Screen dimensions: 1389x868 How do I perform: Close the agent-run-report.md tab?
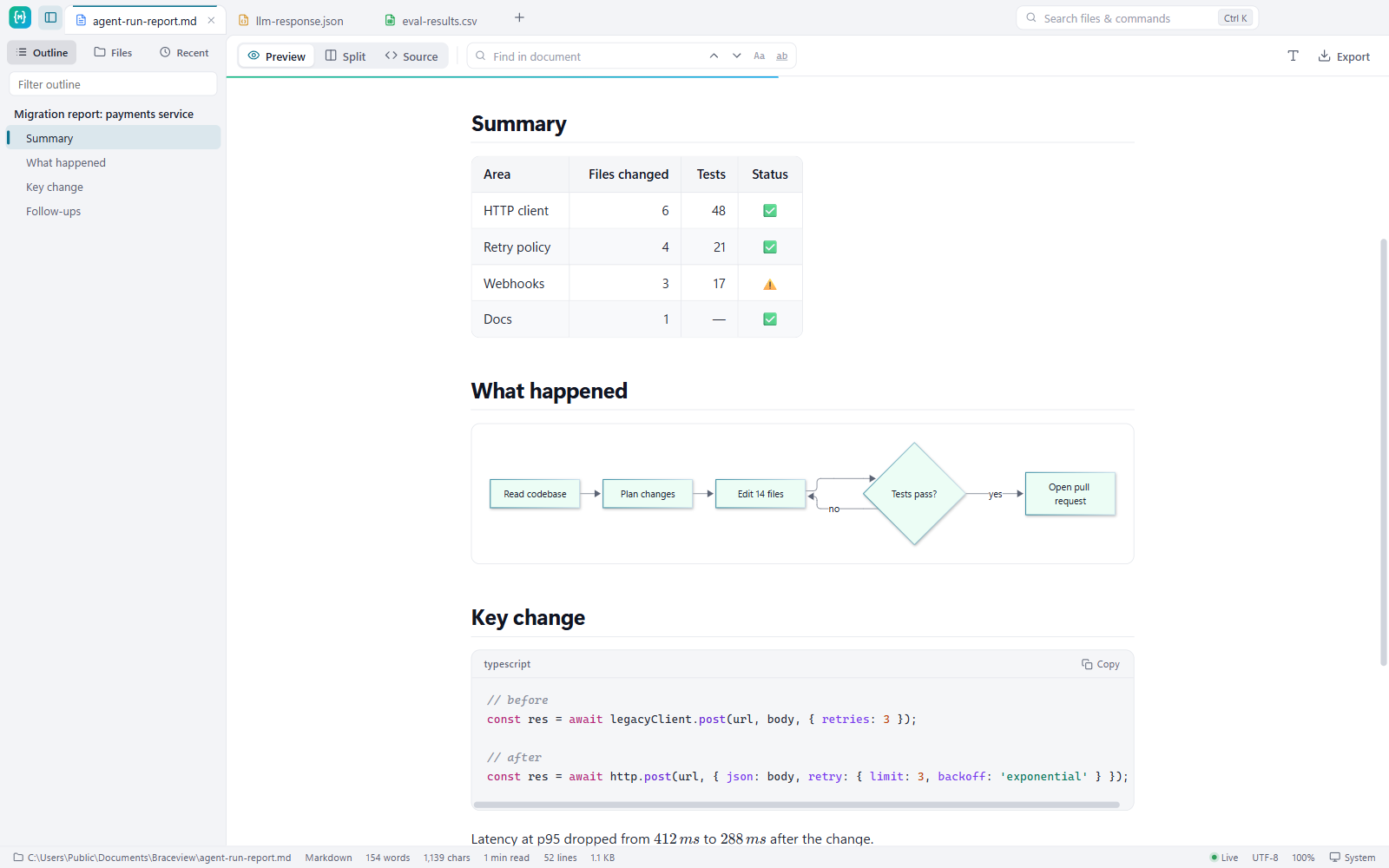[x=211, y=20]
